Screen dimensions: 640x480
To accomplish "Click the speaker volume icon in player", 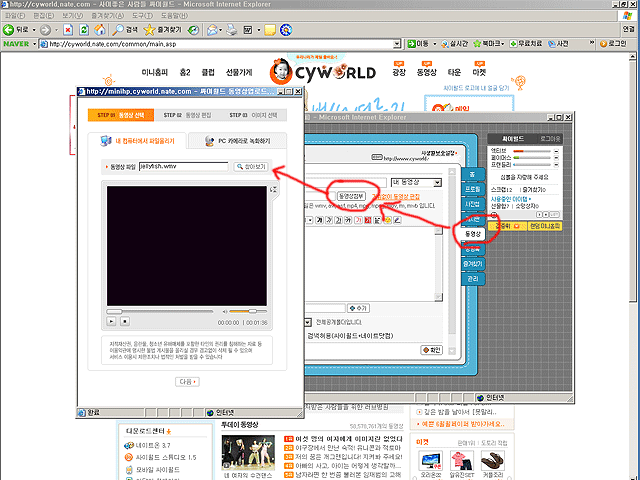I will pyautogui.click(x=224, y=311).
